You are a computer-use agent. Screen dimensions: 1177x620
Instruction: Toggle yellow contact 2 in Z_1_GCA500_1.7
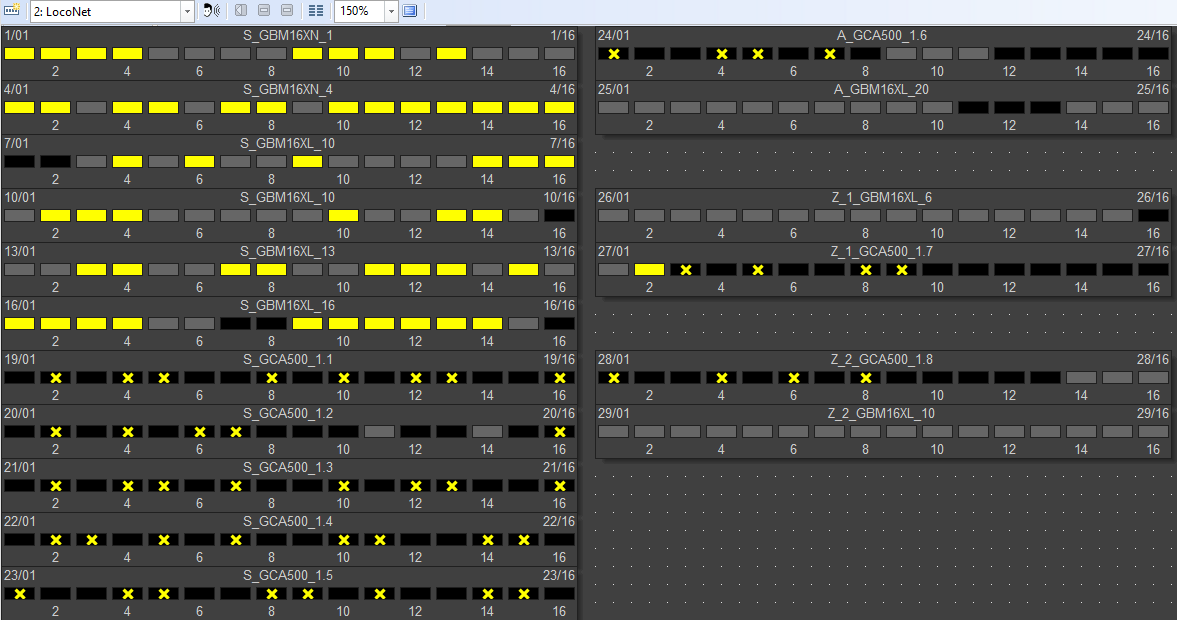[x=650, y=270]
